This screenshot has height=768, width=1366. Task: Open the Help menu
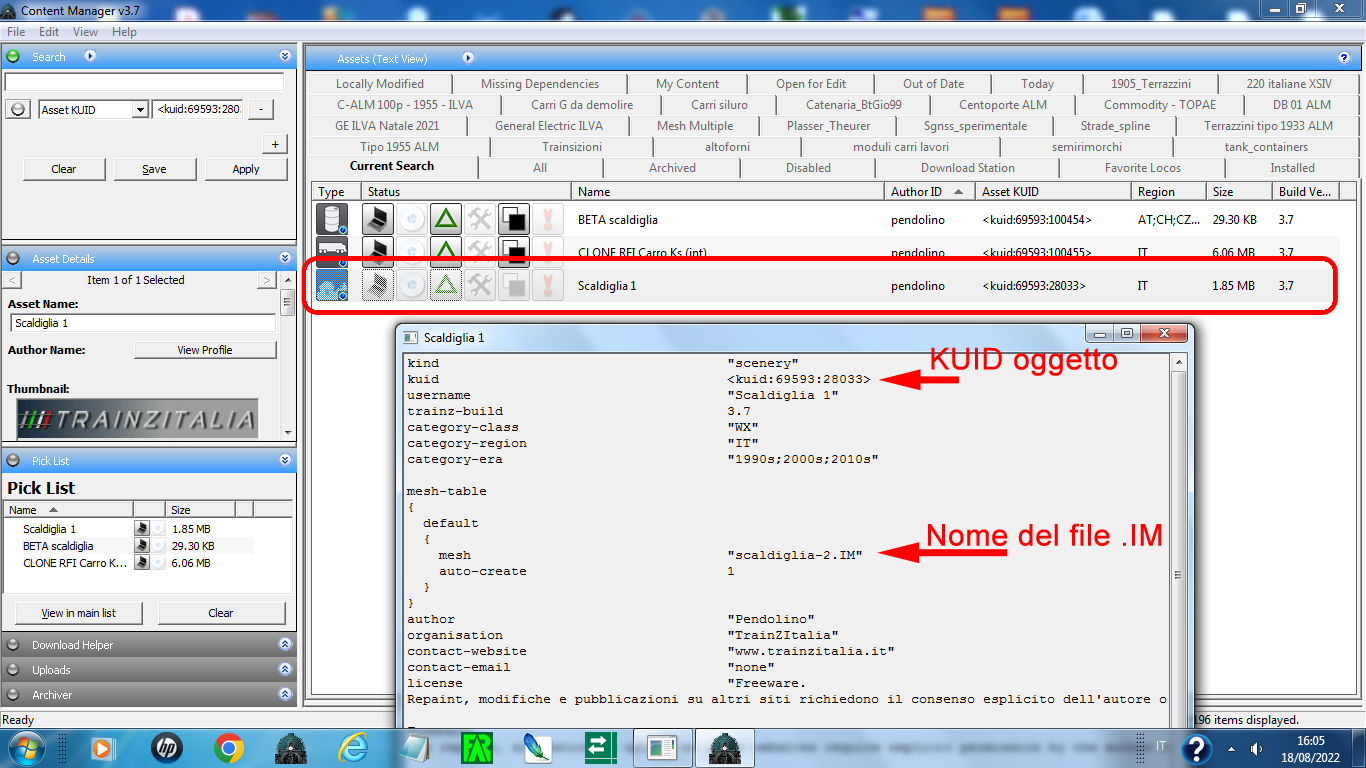tap(124, 32)
